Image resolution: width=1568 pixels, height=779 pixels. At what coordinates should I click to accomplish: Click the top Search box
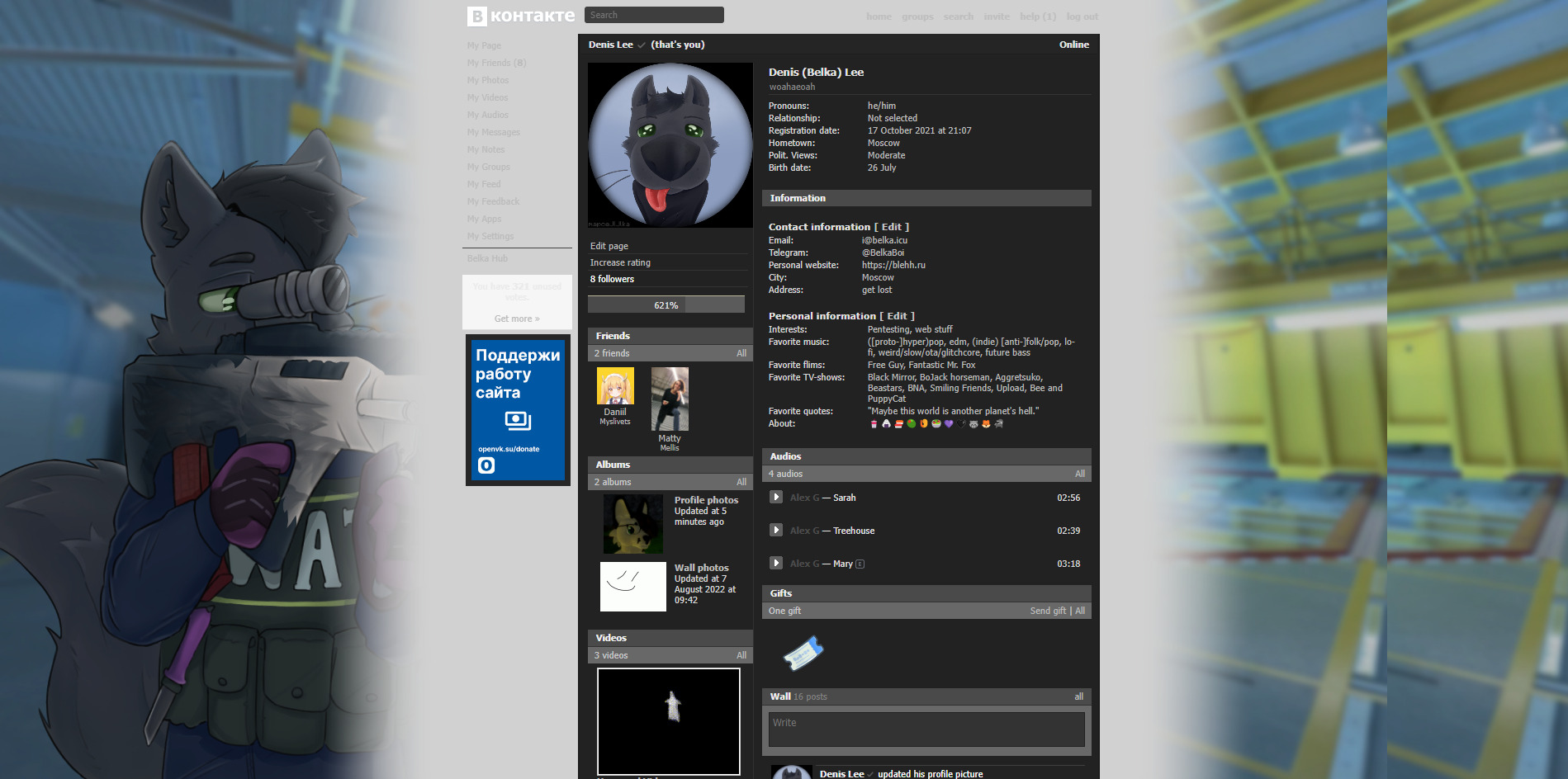[x=654, y=15]
